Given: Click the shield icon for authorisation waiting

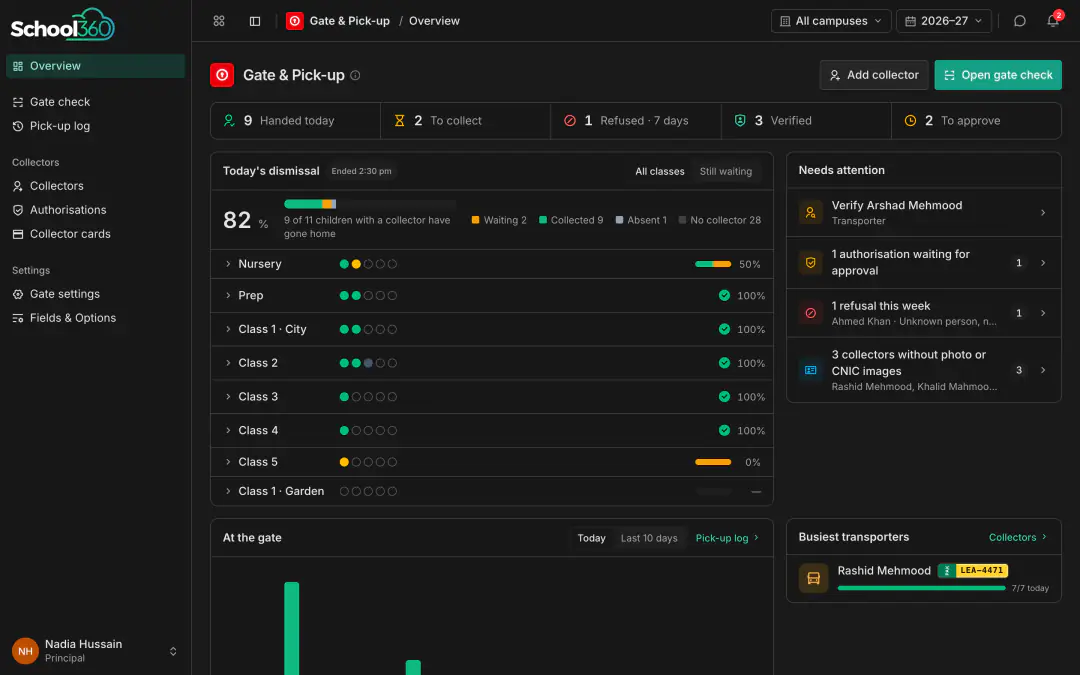Looking at the screenshot, I should [x=811, y=262].
